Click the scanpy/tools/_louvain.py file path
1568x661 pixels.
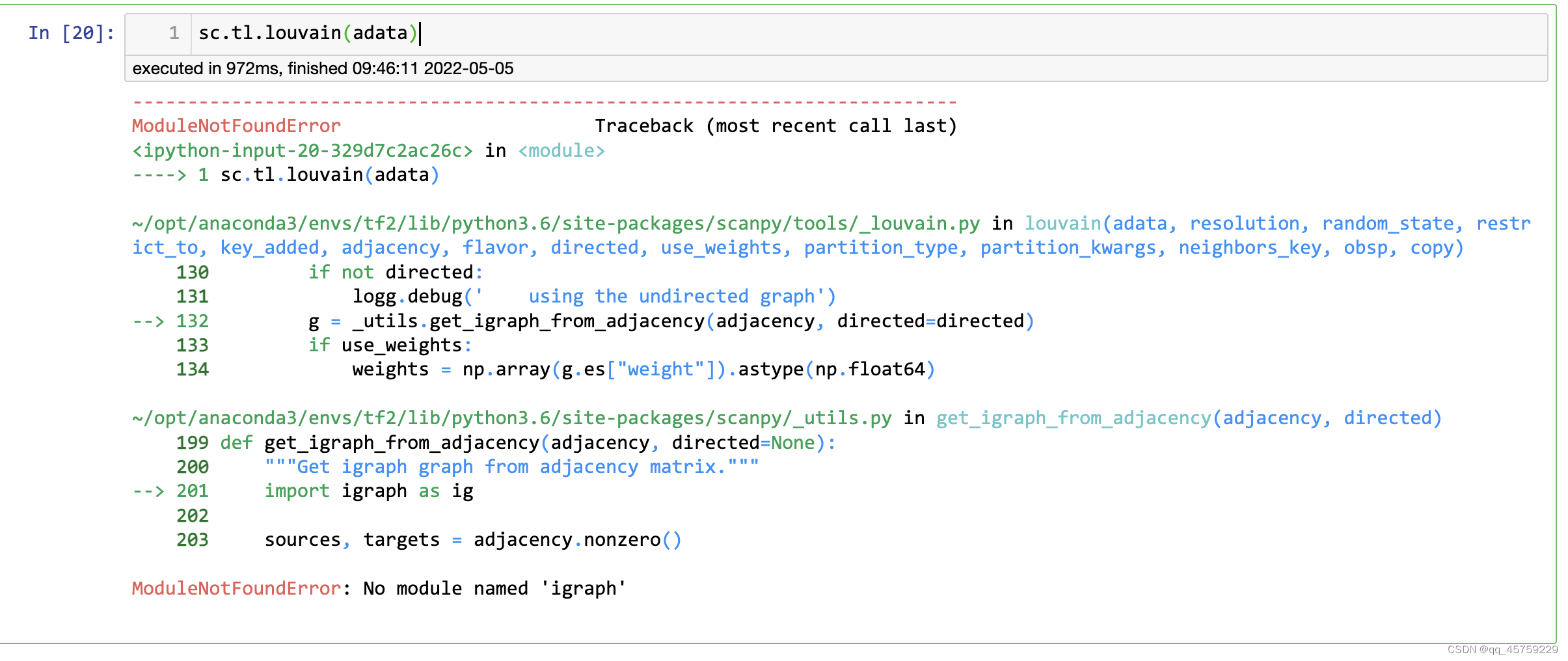[556, 224]
